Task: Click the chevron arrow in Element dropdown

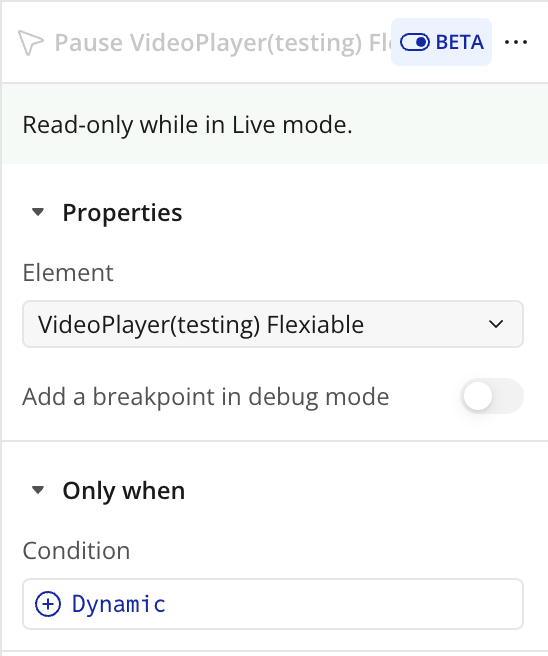Action: coord(496,324)
